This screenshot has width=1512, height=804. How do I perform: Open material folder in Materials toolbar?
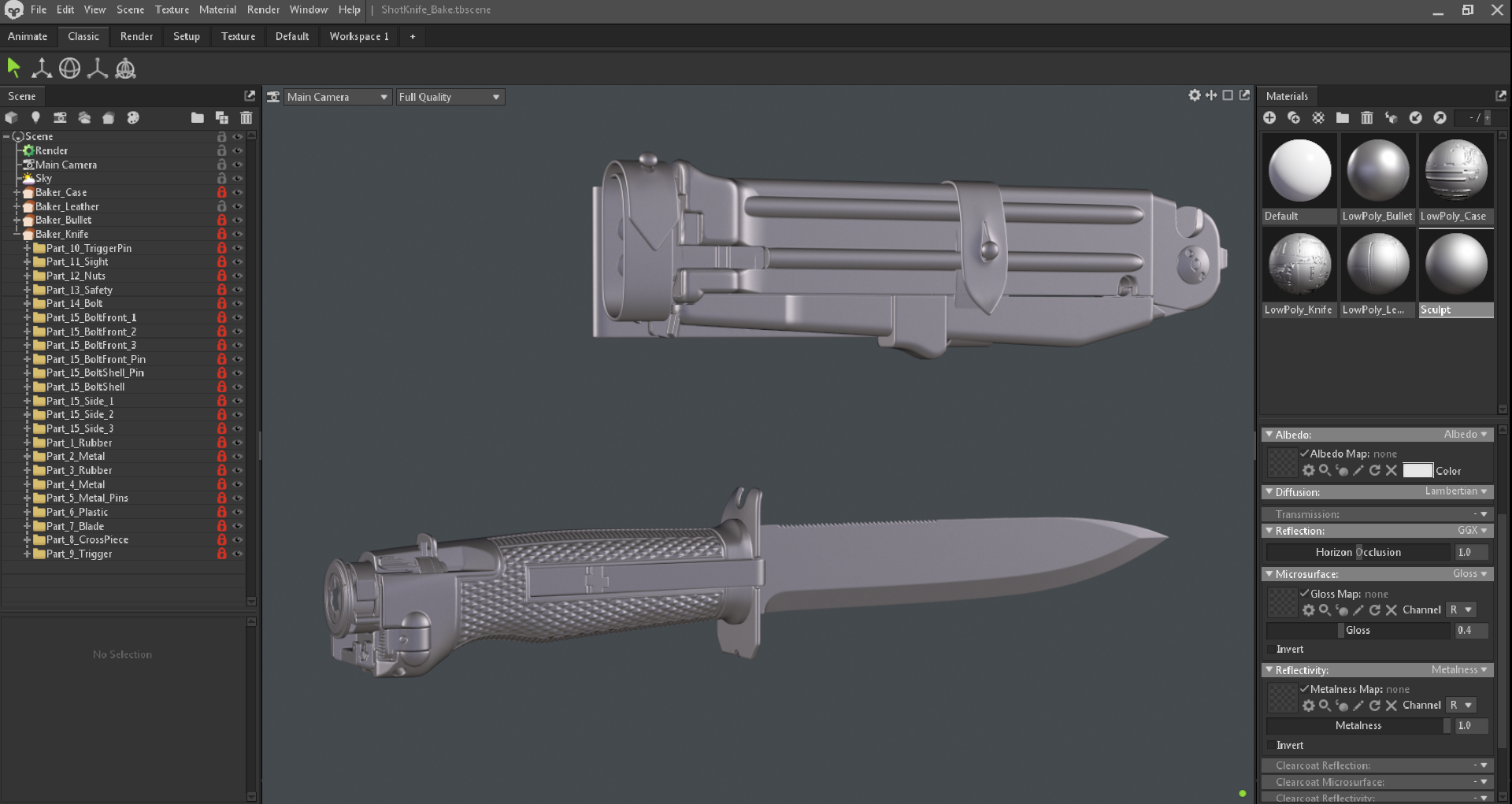click(x=1343, y=117)
